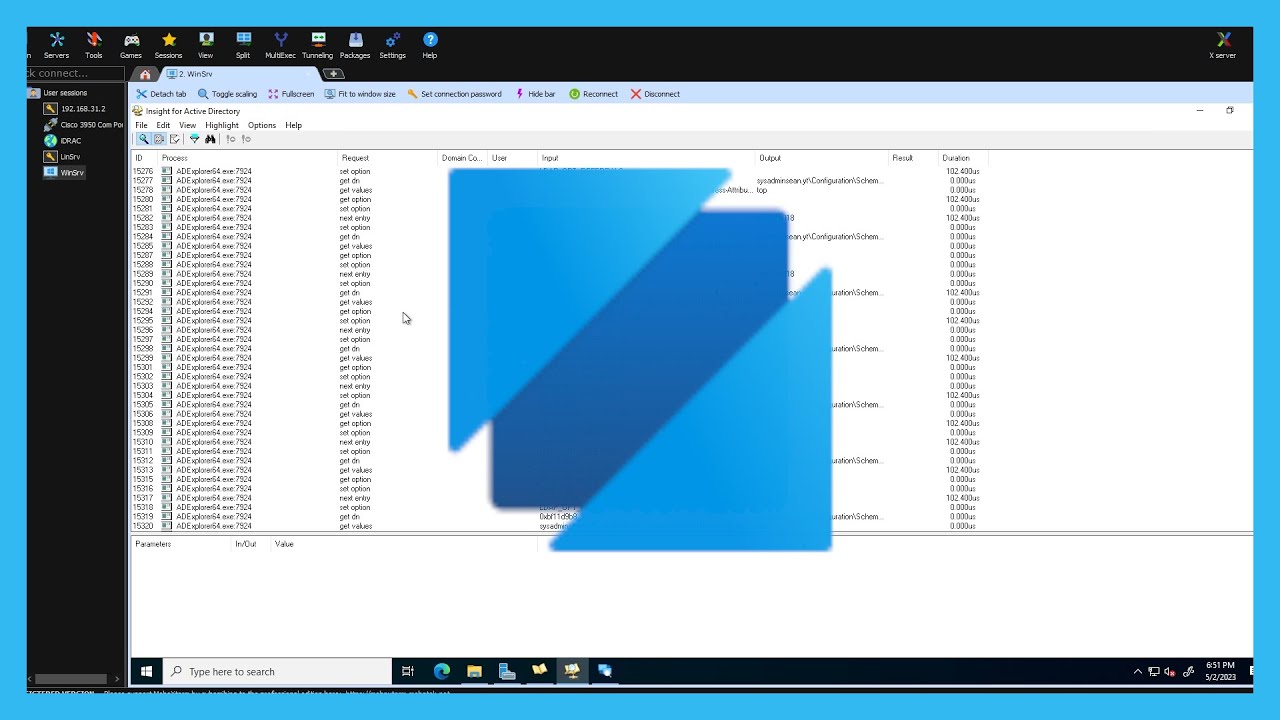The image size is (1280, 720).
Task: Open the Options menu
Action: click(x=262, y=125)
